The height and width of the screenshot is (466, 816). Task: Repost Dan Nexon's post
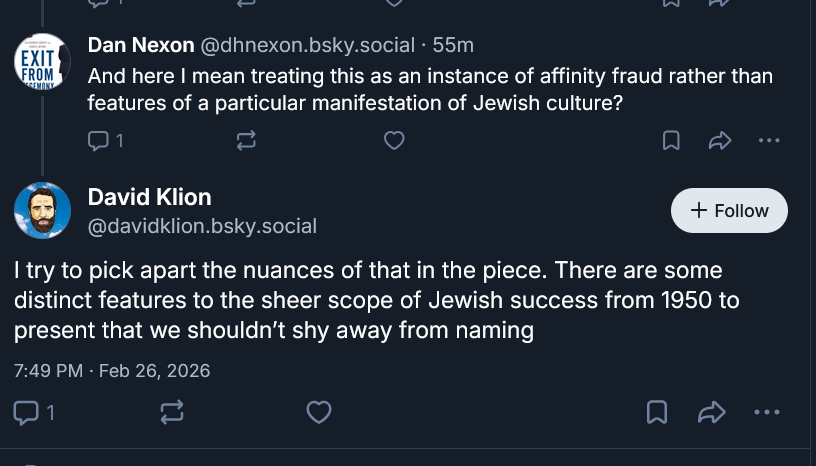[x=246, y=141]
